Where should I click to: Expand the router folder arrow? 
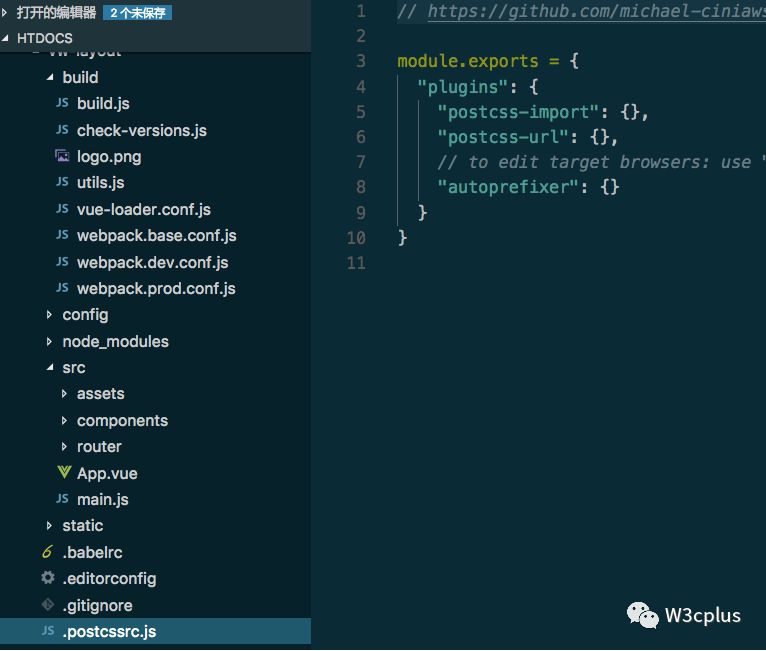pyautogui.click(x=64, y=446)
